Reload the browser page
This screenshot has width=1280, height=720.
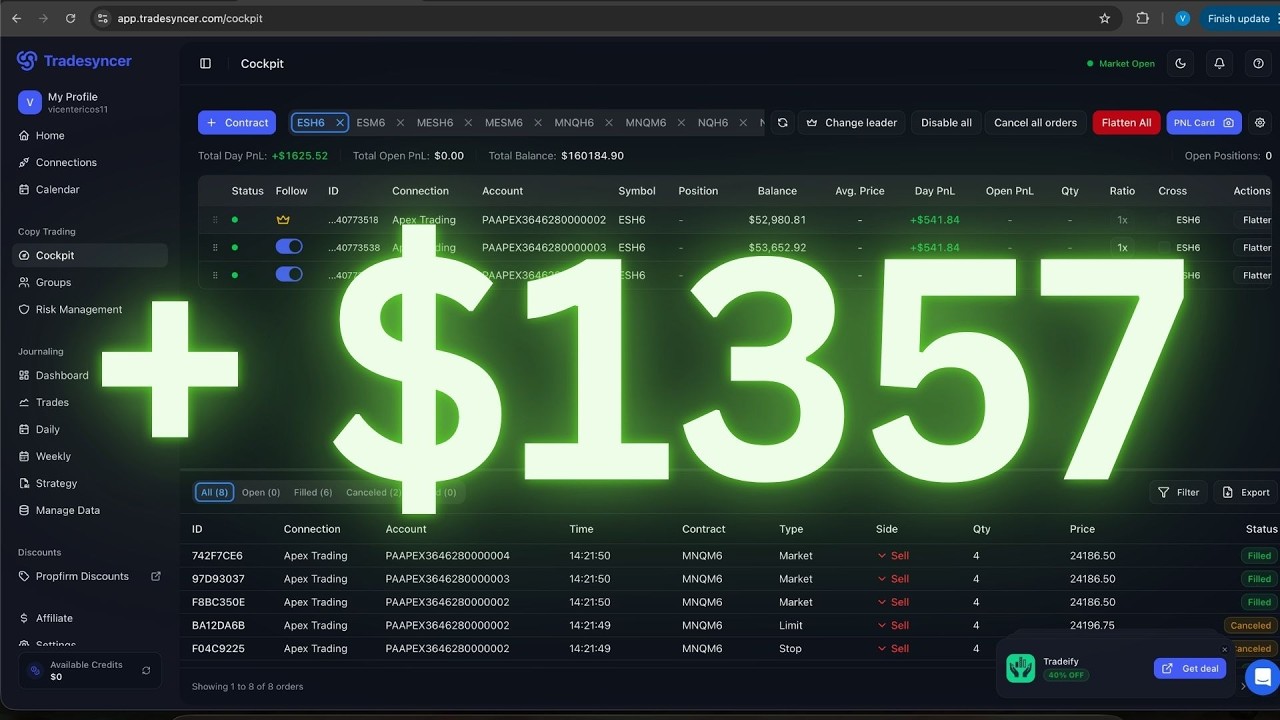point(70,18)
